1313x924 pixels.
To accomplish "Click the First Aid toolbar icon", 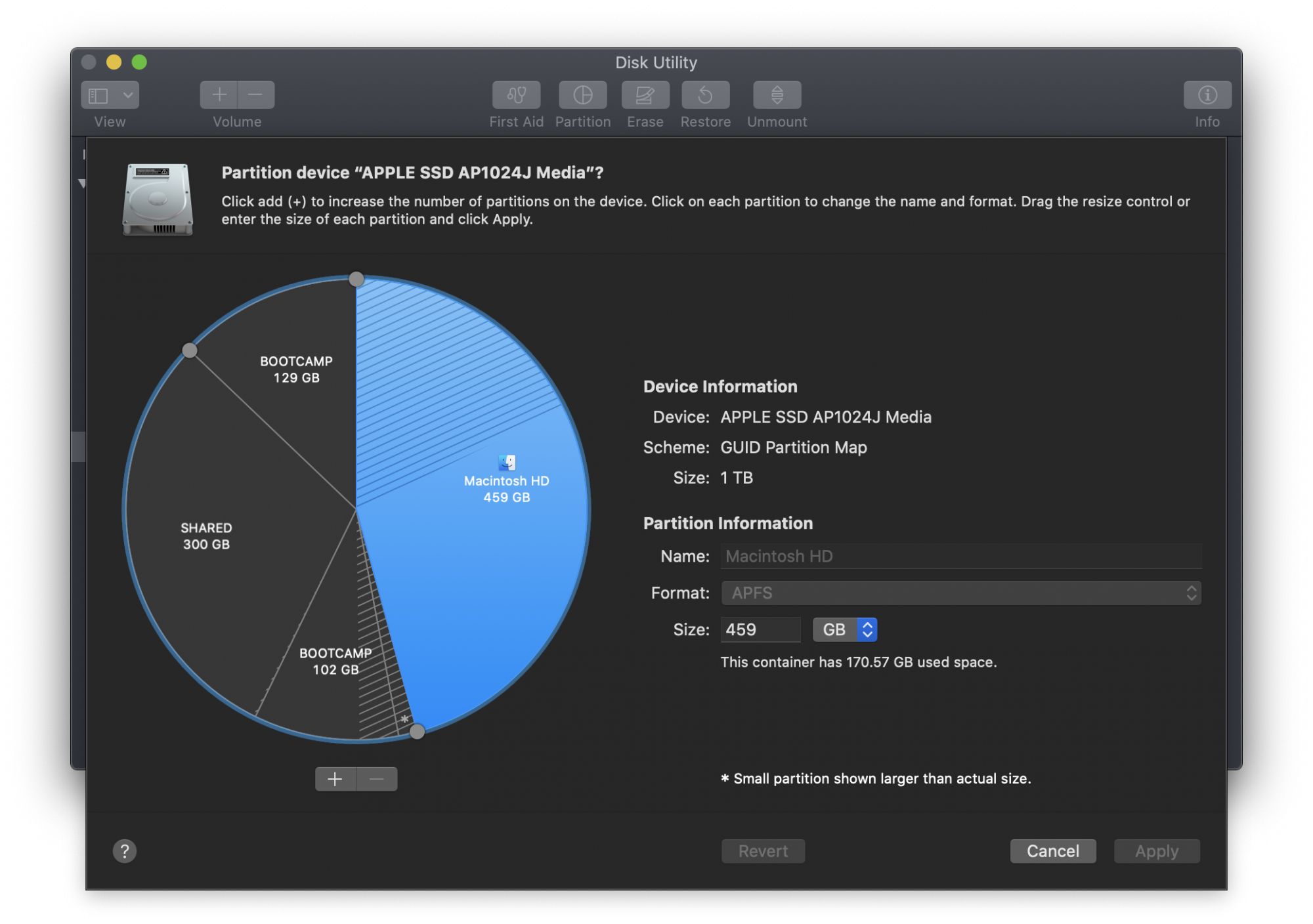I will pyautogui.click(x=516, y=95).
